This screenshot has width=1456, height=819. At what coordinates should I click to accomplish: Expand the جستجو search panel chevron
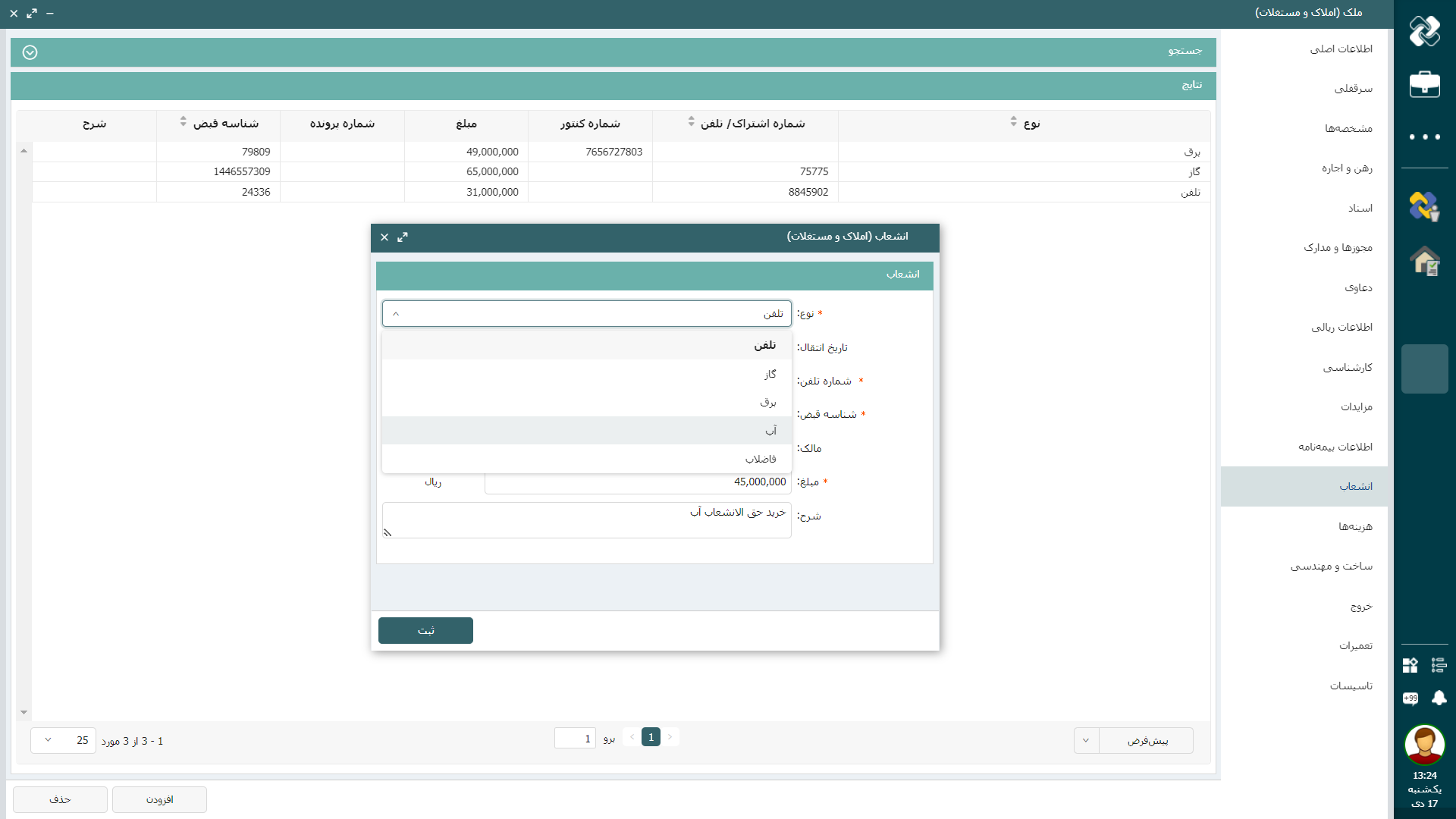(x=30, y=52)
